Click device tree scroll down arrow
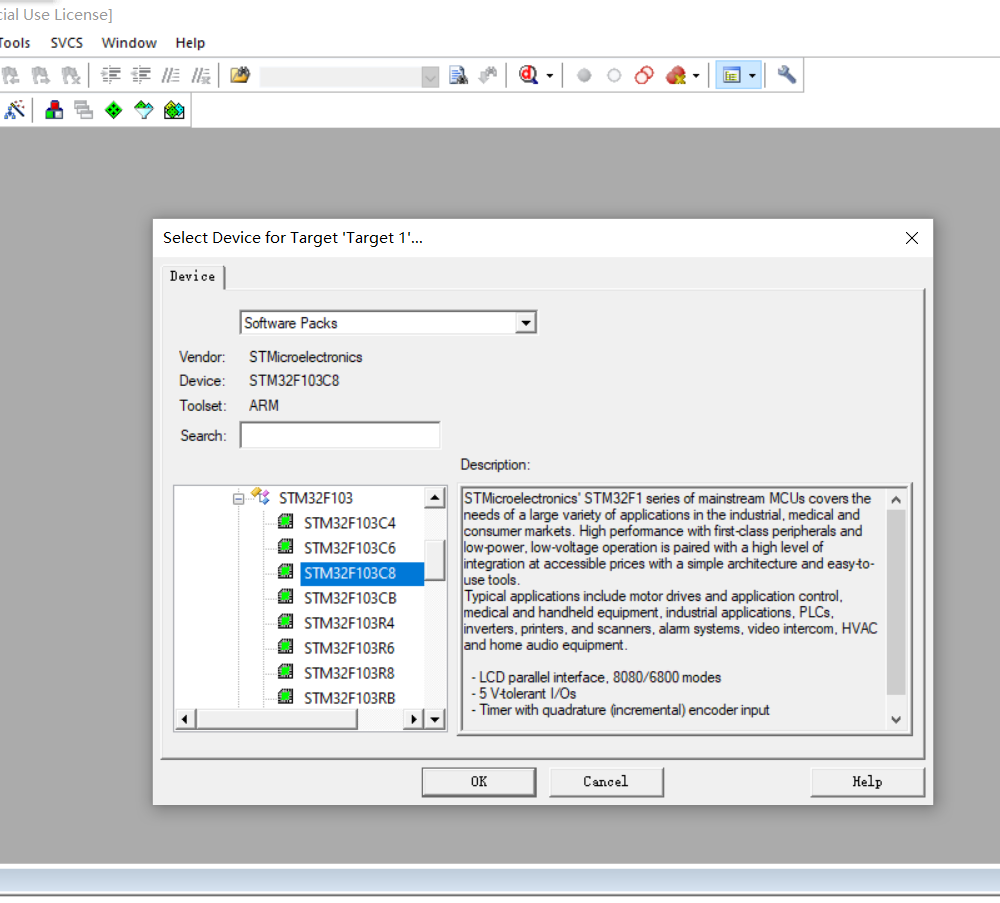1000x903 pixels. coord(435,719)
